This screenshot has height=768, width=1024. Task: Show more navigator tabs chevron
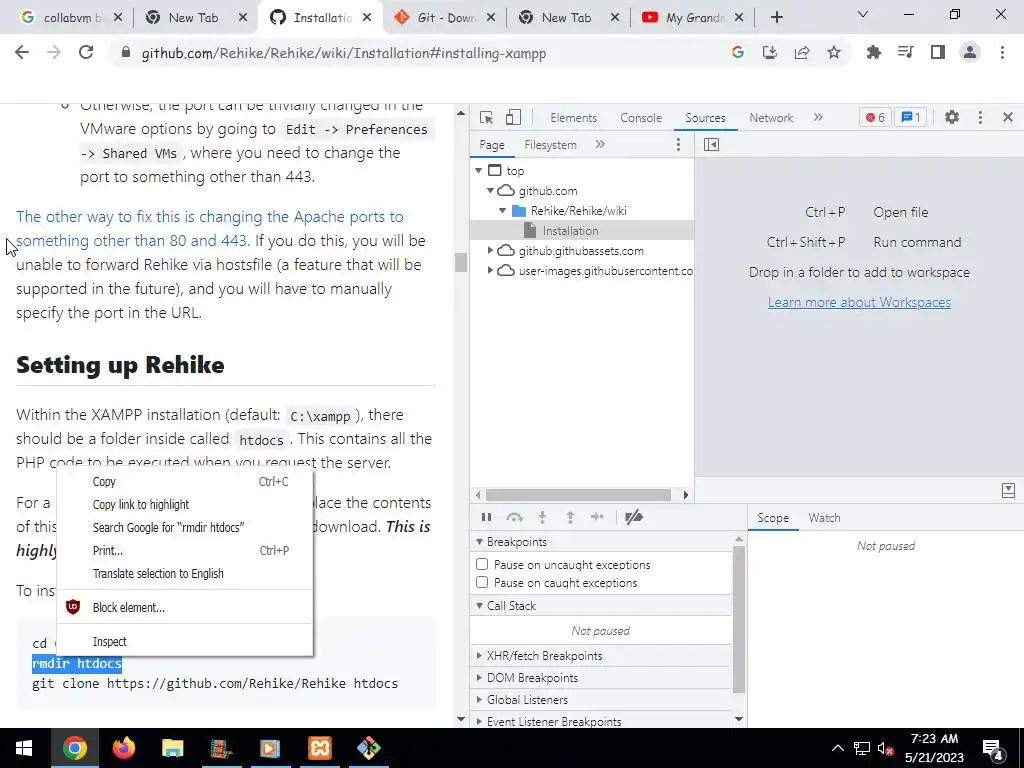tap(600, 145)
